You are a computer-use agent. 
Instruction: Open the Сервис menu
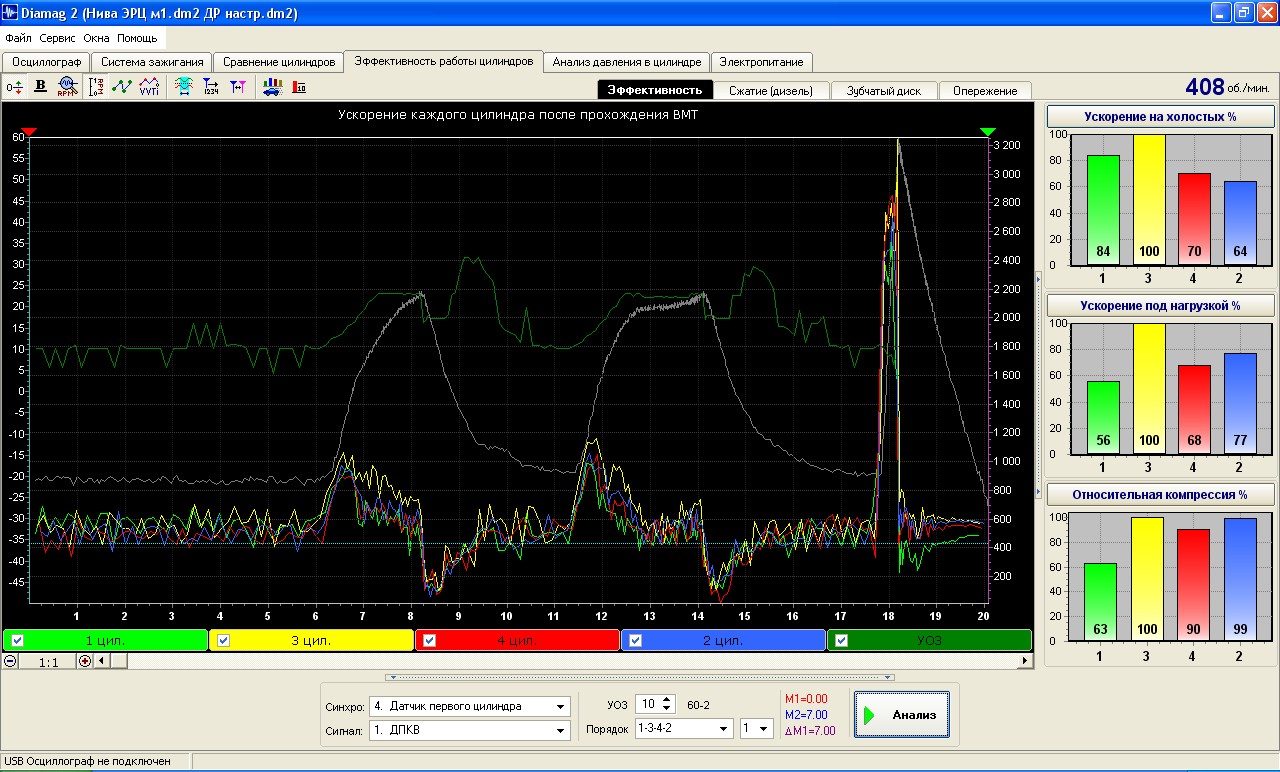click(x=59, y=38)
